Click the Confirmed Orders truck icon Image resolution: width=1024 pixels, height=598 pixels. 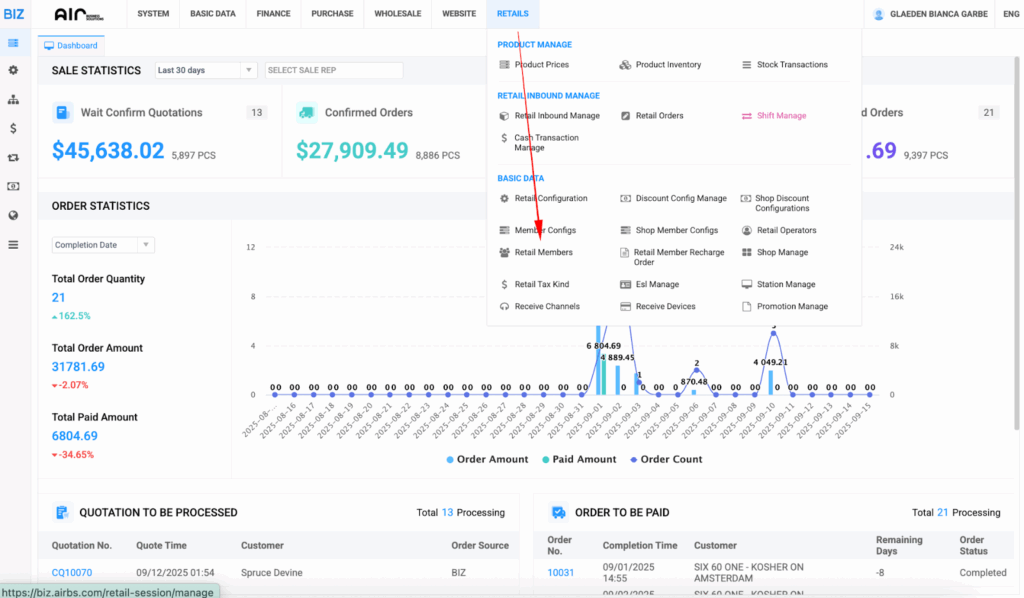pos(307,113)
